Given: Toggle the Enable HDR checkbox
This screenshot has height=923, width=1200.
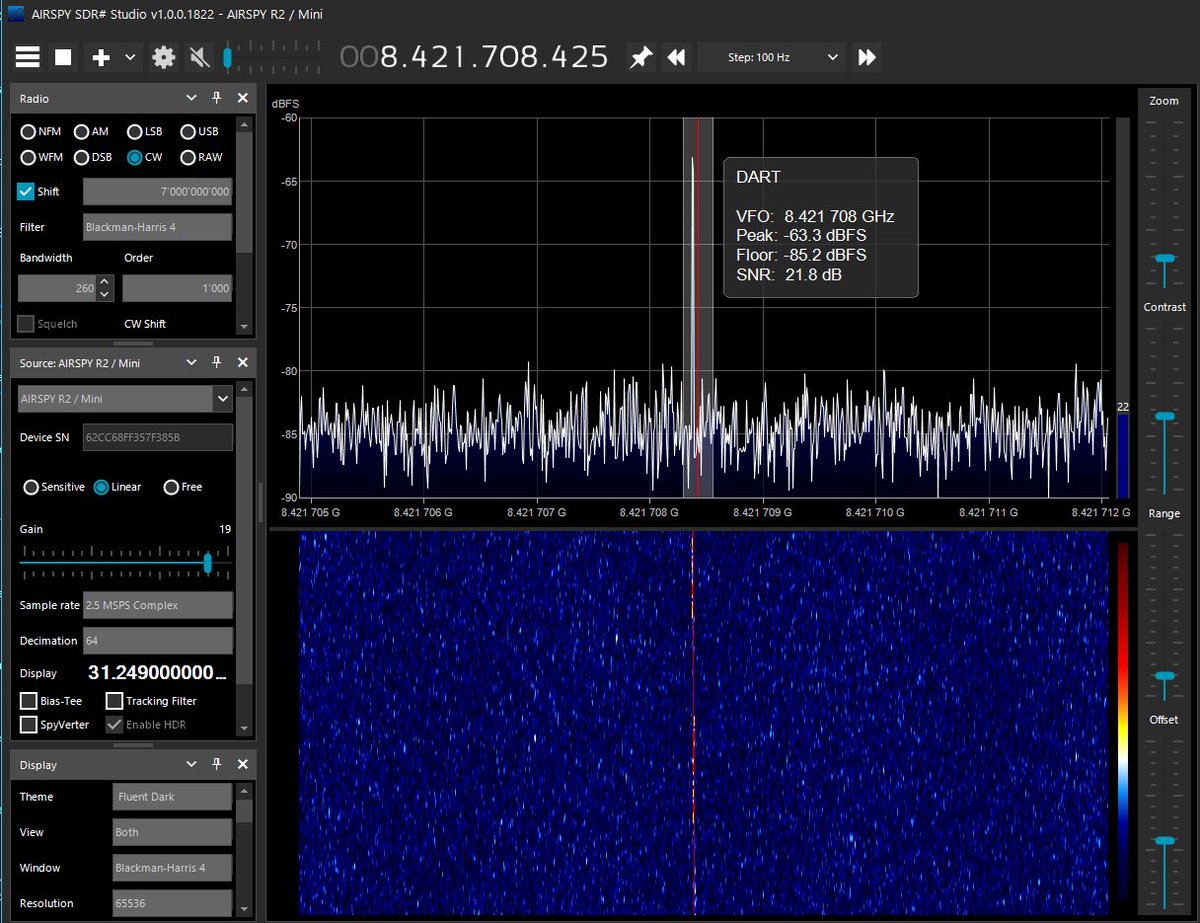Looking at the screenshot, I should [x=114, y=724].
